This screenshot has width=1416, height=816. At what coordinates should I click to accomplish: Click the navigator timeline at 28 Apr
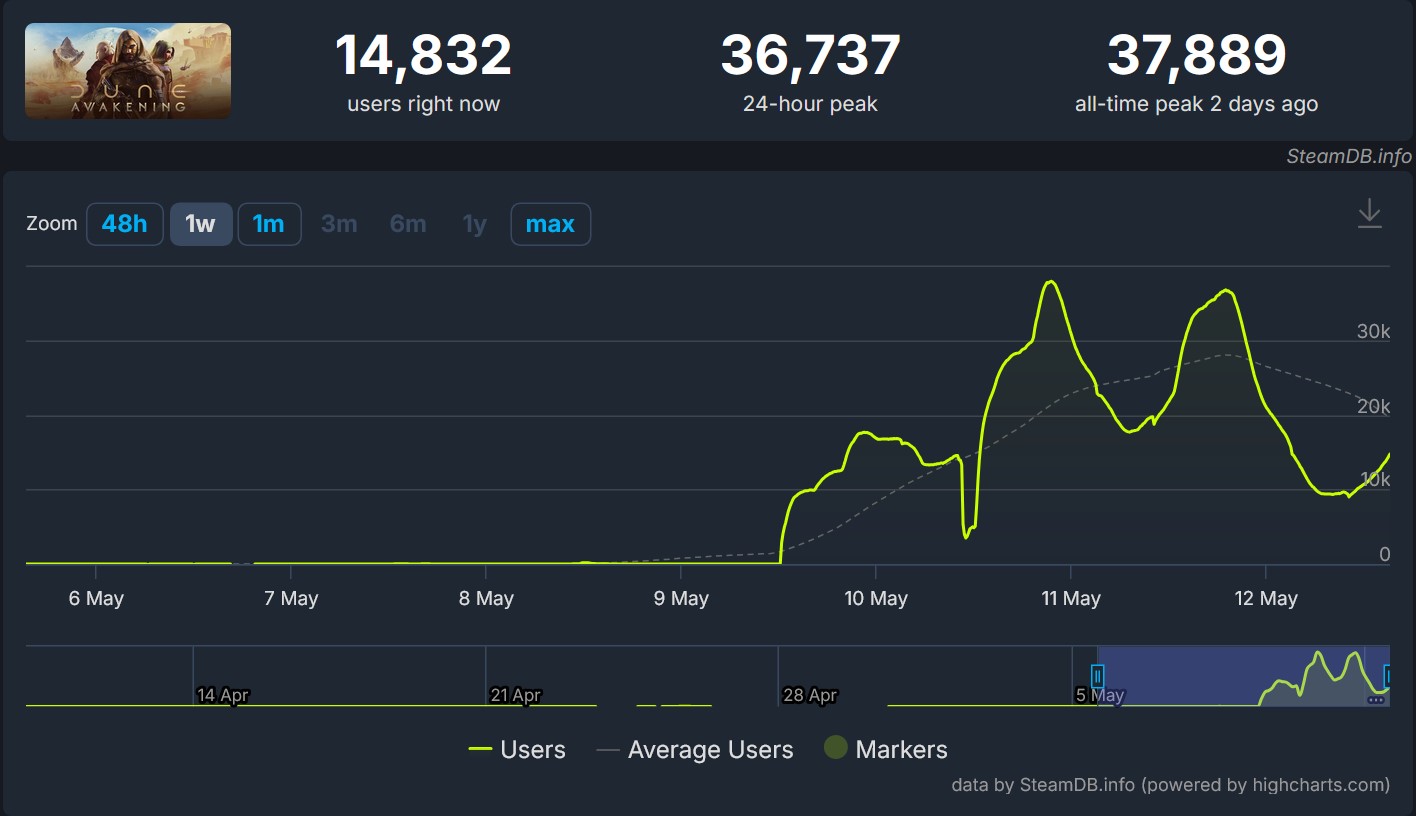(x=810, y=694)
